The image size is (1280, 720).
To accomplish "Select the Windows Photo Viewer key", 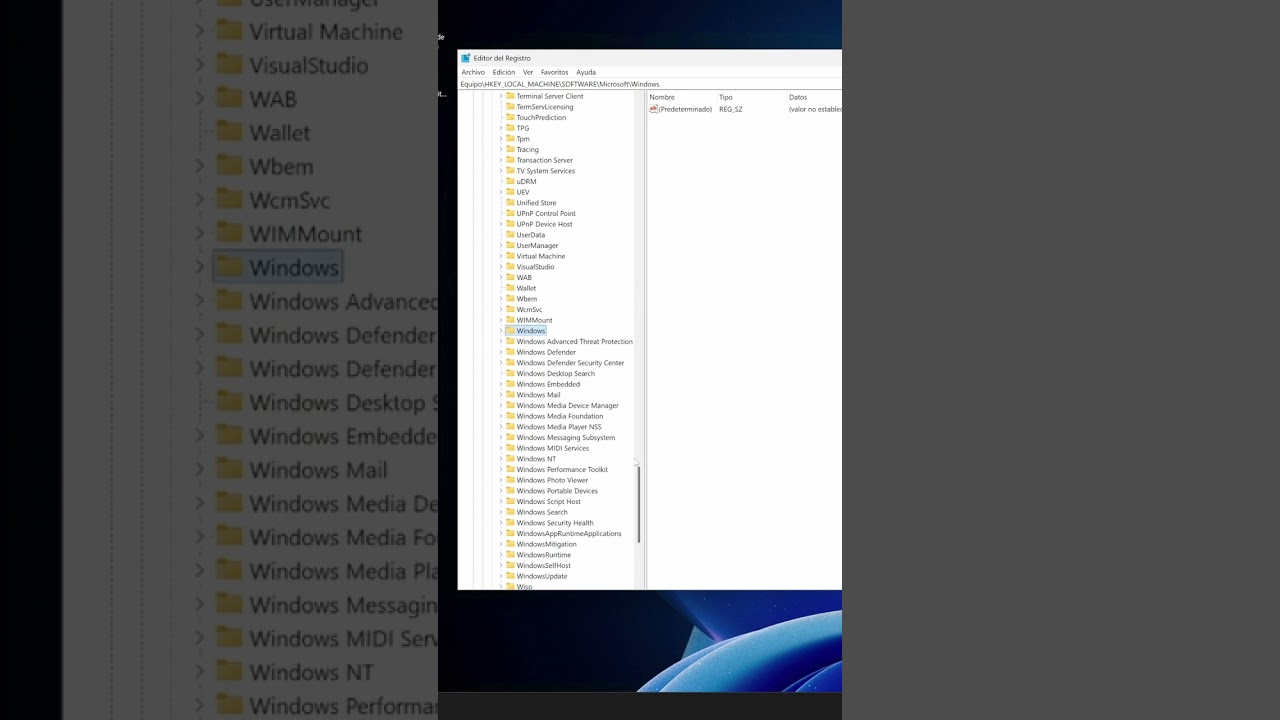I will click(552, 480).
